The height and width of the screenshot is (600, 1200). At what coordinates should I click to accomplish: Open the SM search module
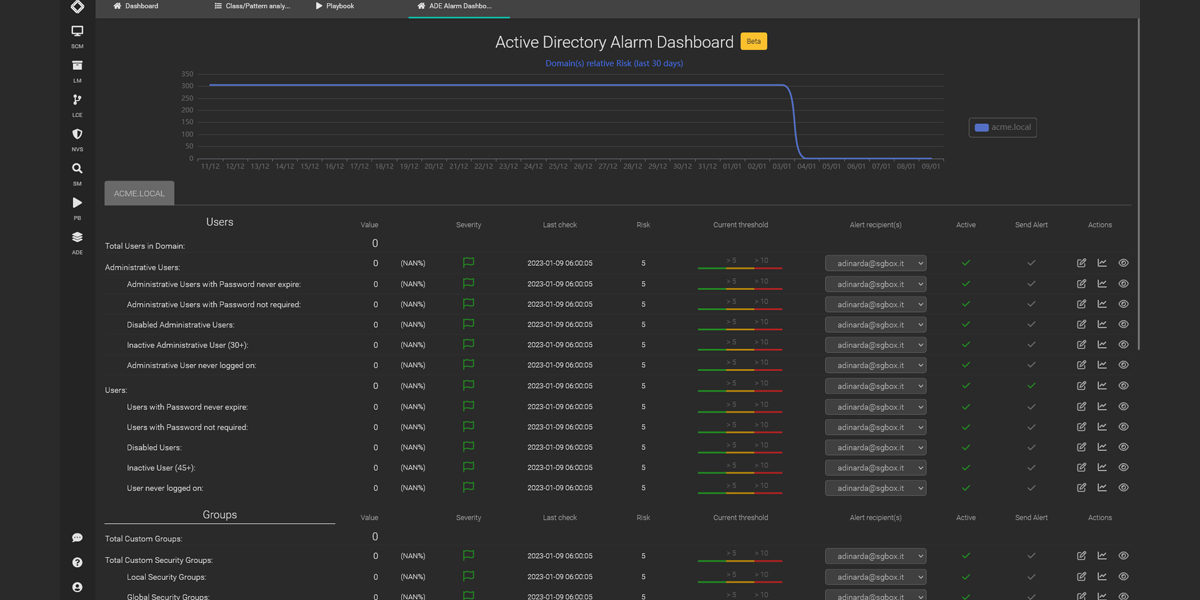[77, 171]
